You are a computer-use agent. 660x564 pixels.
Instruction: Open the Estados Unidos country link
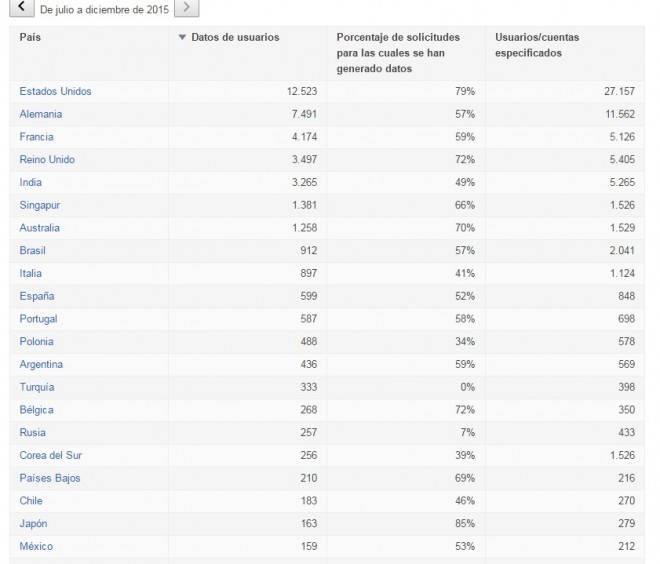(x=55, y=91)
